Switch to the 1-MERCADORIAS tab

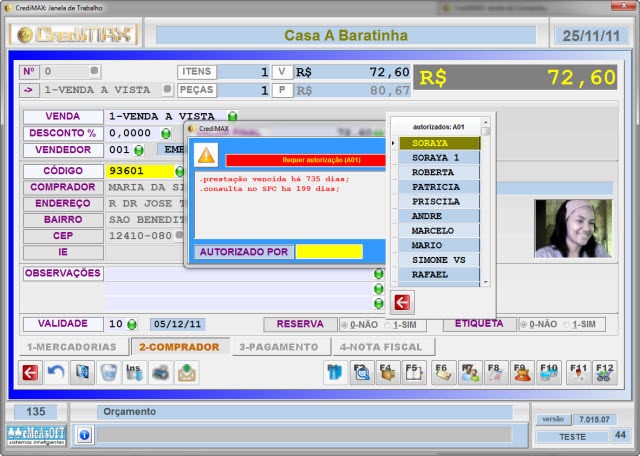[70, 347]
